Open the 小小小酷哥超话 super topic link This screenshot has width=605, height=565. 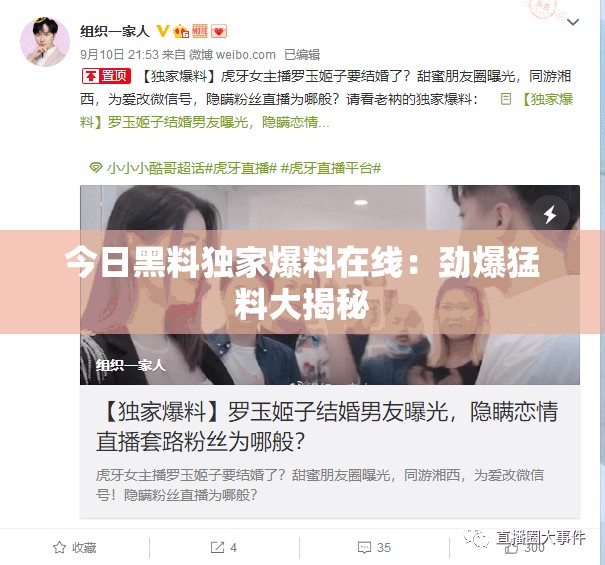tap(146, 168)
